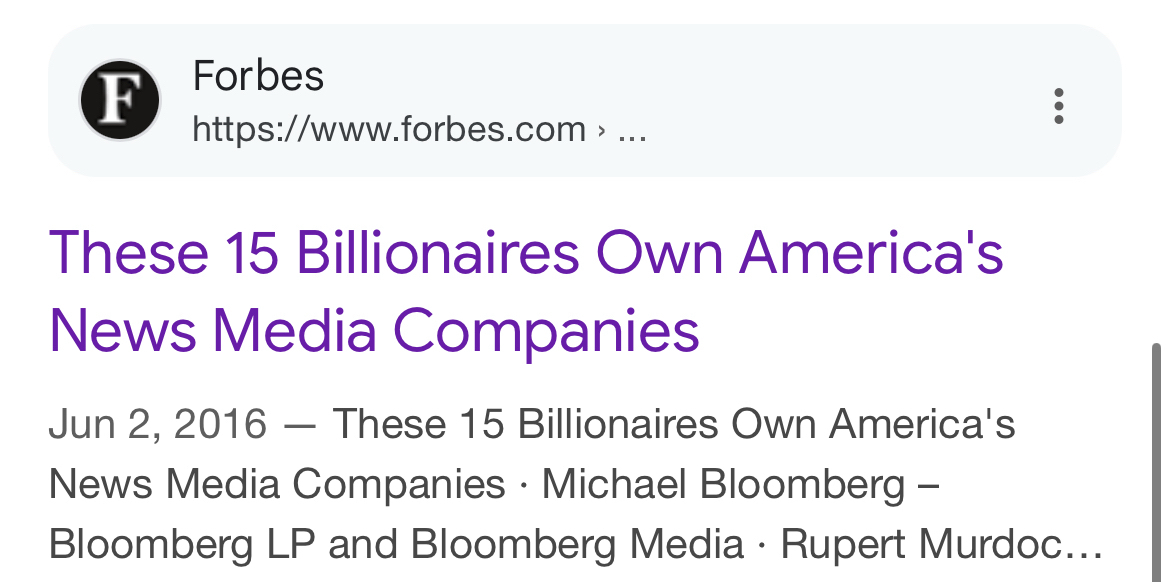Click the '›' separator after the Forbes URL
This screenshot has height=582, width=1170.
601,129
